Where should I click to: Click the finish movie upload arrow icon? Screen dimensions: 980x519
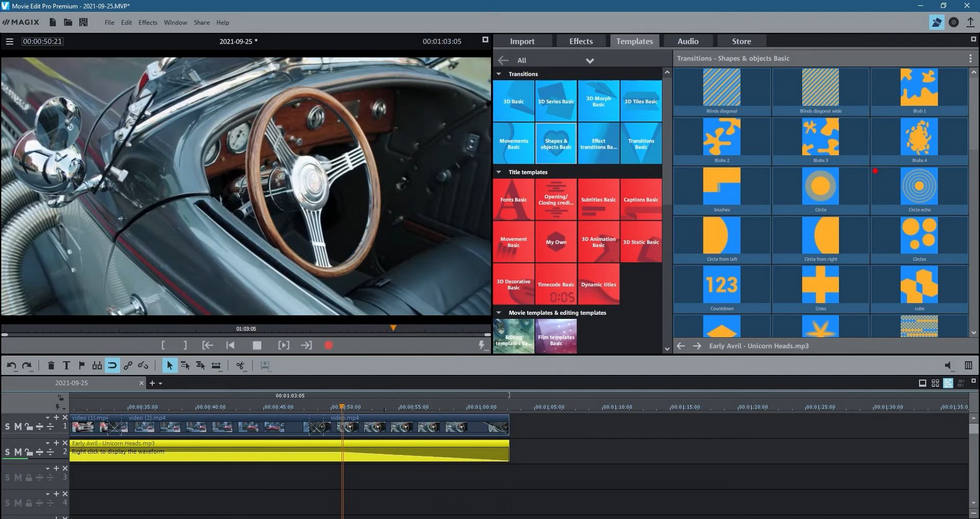pos(970,23)
